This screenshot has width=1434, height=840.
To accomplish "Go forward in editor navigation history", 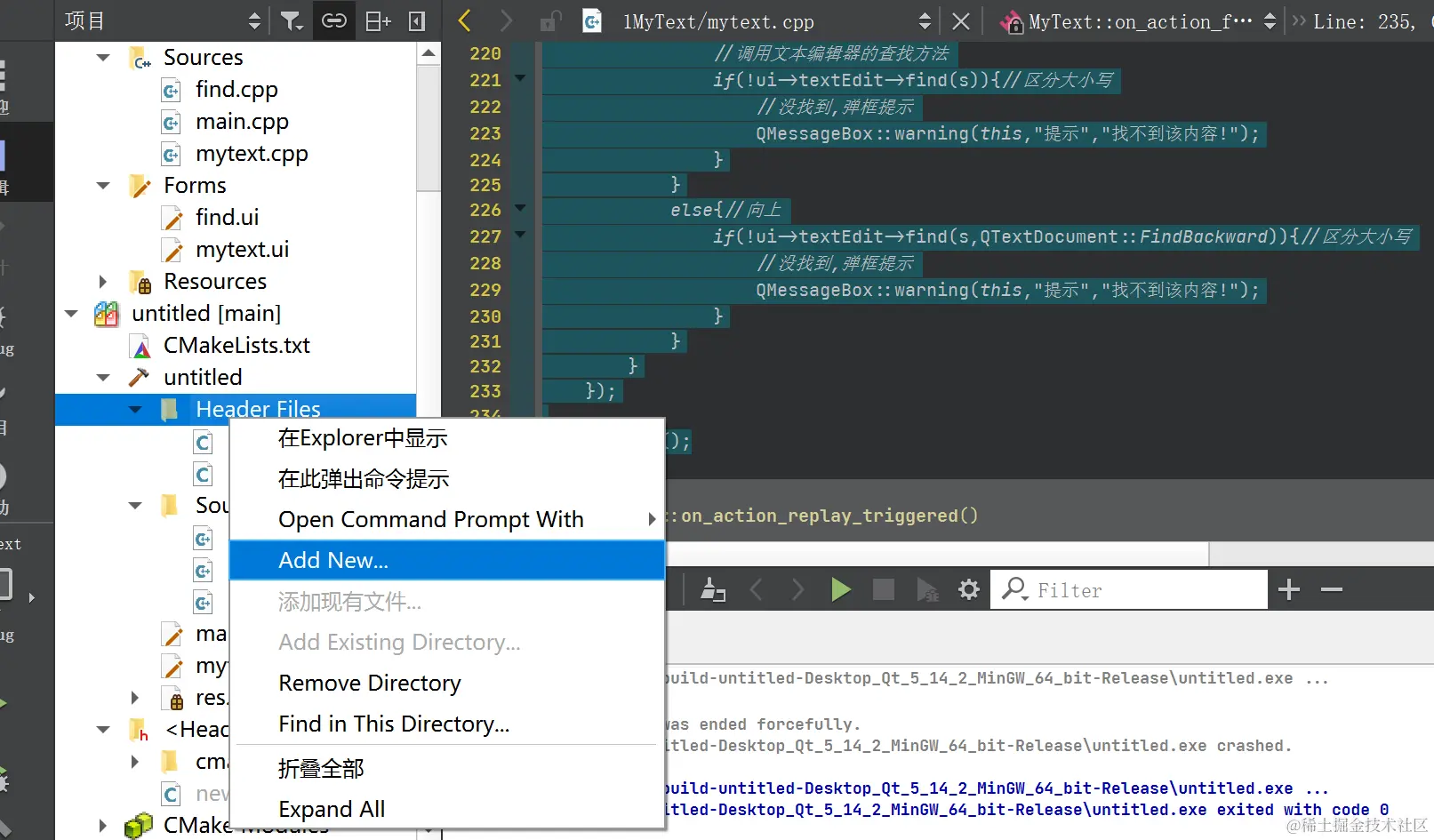I will (506, 20).
